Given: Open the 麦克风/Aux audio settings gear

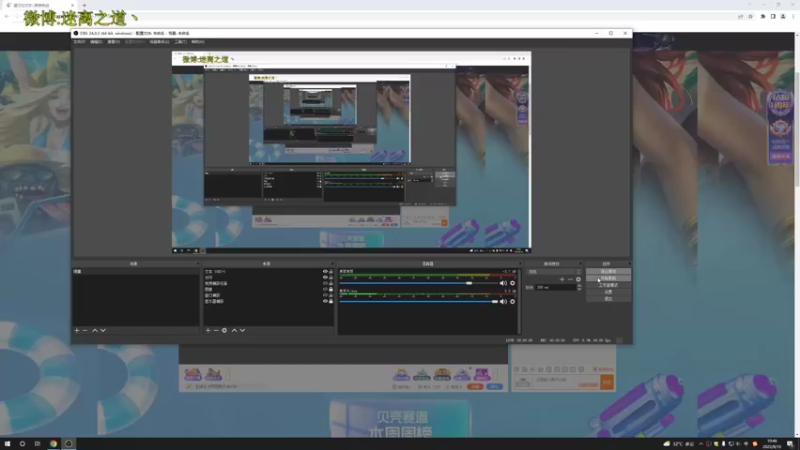Looking at the screenshot, I should point(512,302).
